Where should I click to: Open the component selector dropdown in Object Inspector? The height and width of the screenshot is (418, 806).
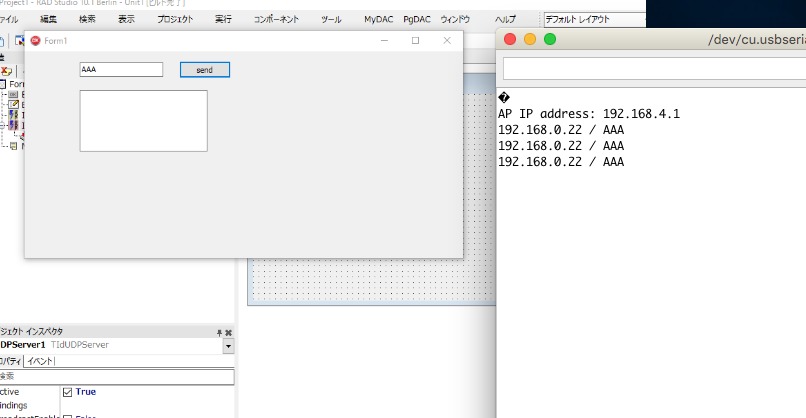point(229,346)
